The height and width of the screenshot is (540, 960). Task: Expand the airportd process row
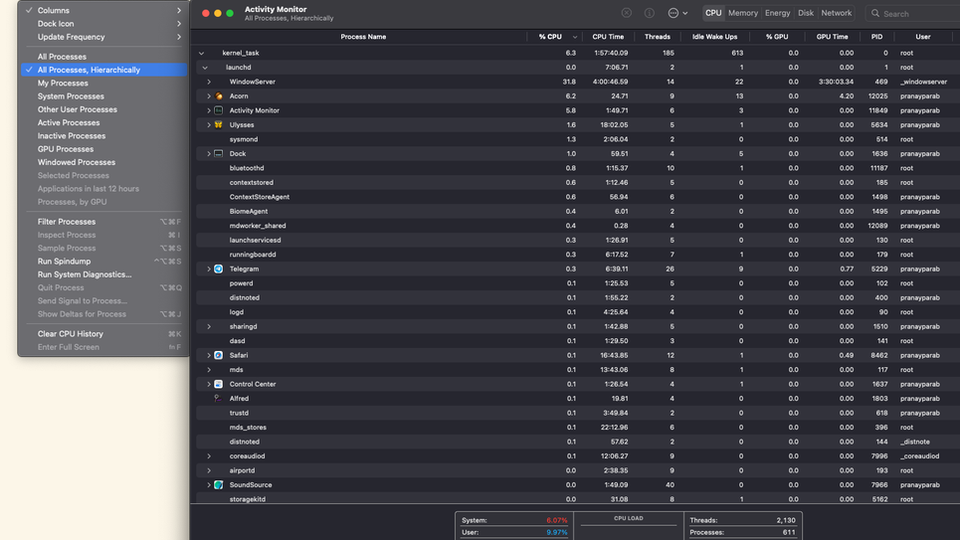(209, 471)
